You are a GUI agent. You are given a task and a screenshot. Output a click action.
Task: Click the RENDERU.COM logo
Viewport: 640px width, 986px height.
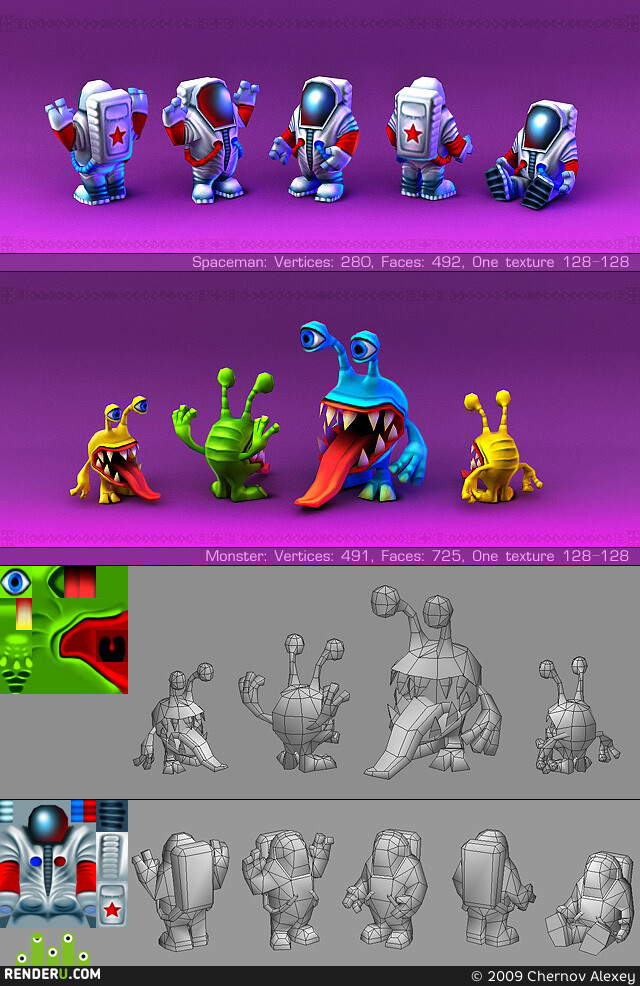coord(52,974)
